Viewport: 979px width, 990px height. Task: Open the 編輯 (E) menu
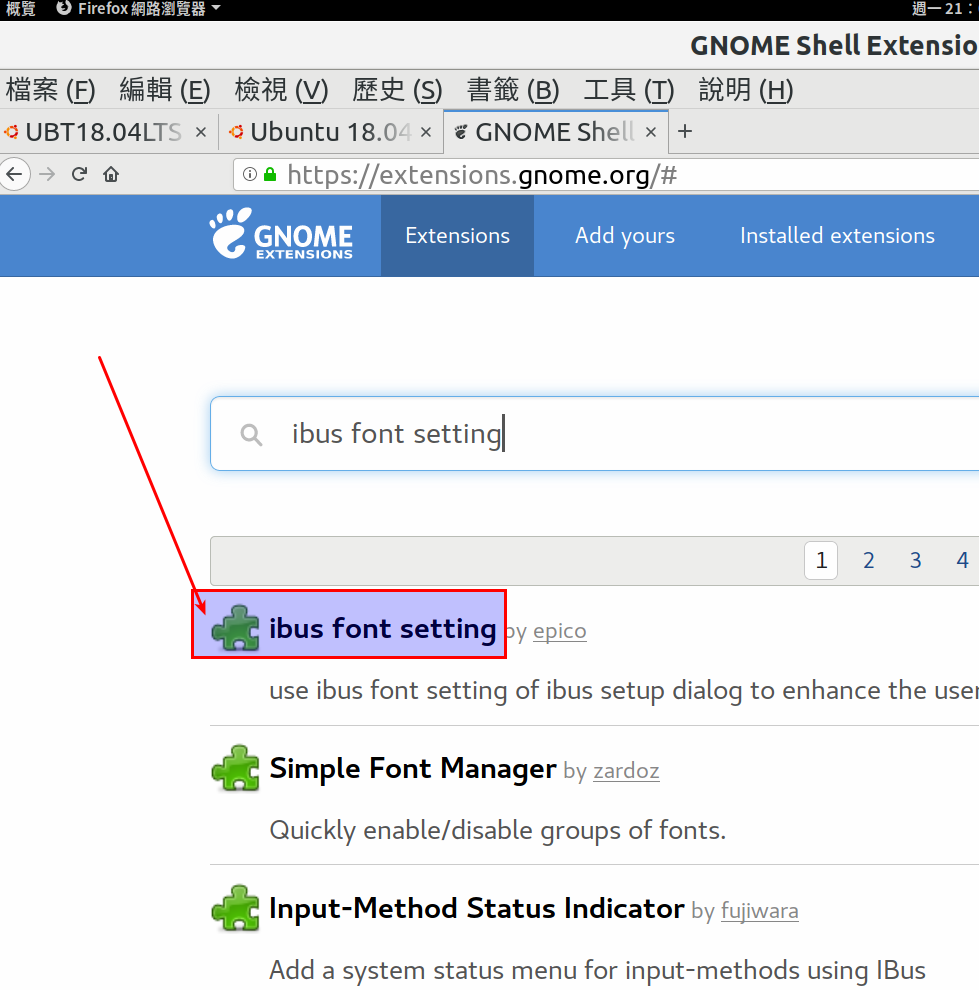click(x=165, y=90)
